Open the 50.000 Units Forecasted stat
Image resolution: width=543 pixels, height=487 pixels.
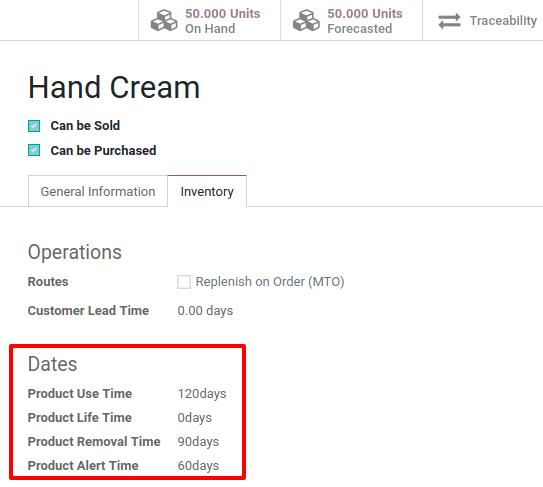point(351,20)
